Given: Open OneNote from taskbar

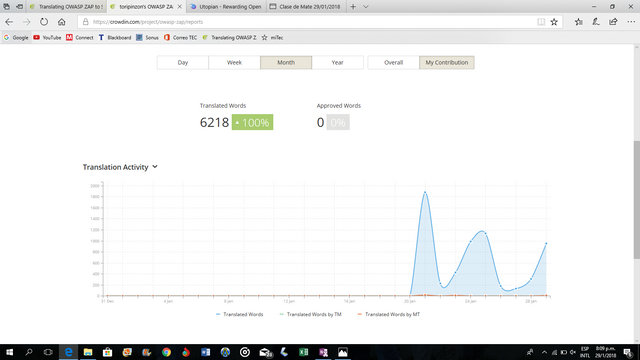Looking at the screenshot, I should coord(323,352).
